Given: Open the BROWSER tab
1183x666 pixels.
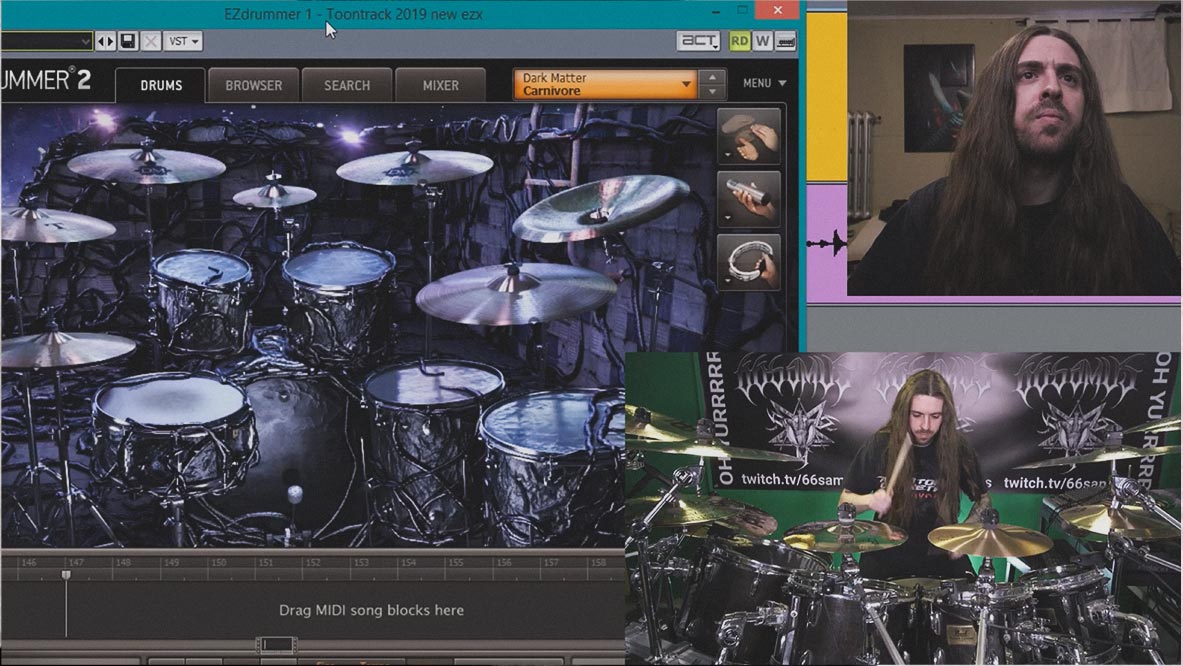Looking at the screenshot, I should (x=254, y=85).
